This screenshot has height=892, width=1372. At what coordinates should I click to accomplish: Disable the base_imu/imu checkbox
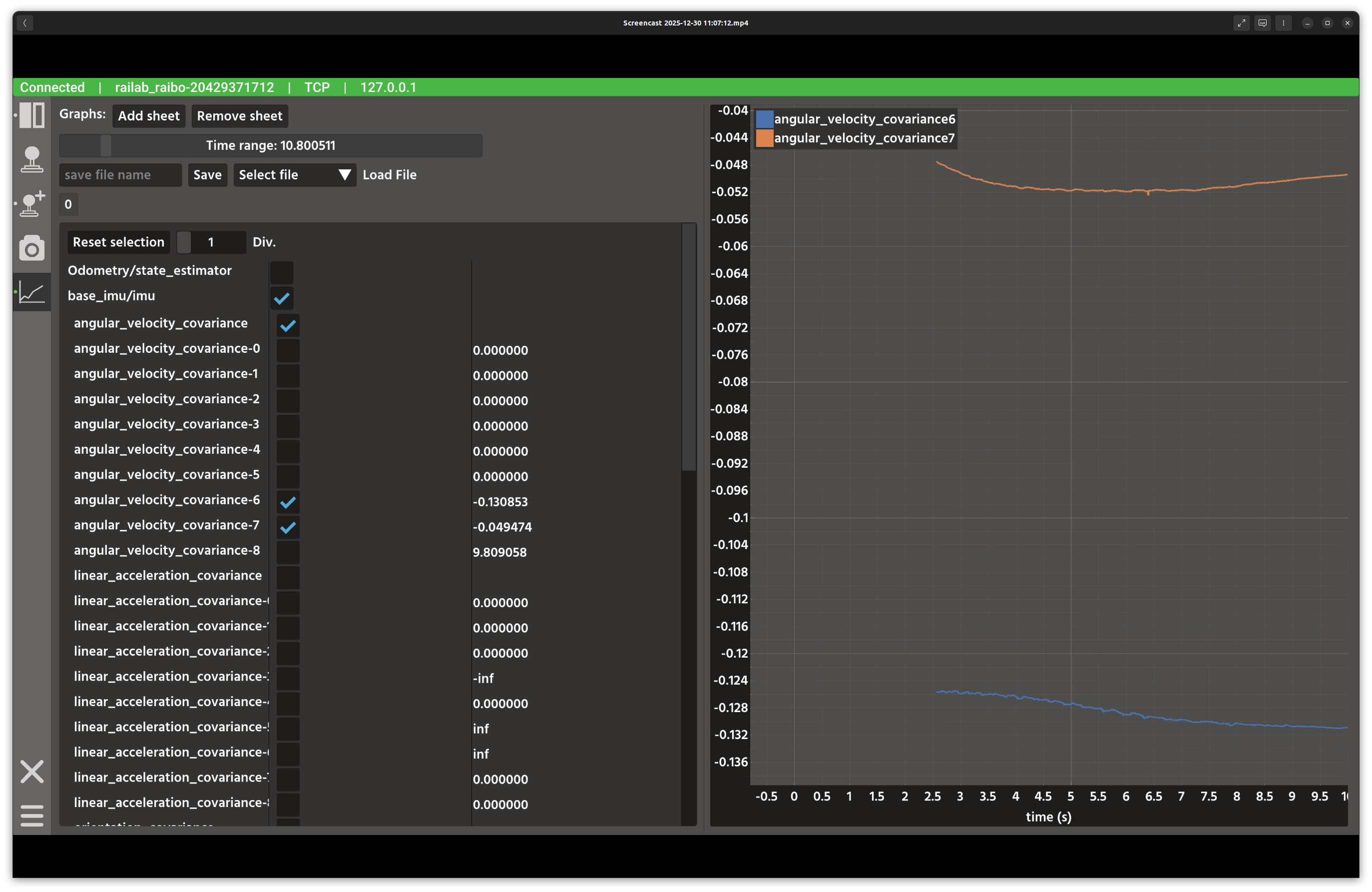click(x=282, y=298)
